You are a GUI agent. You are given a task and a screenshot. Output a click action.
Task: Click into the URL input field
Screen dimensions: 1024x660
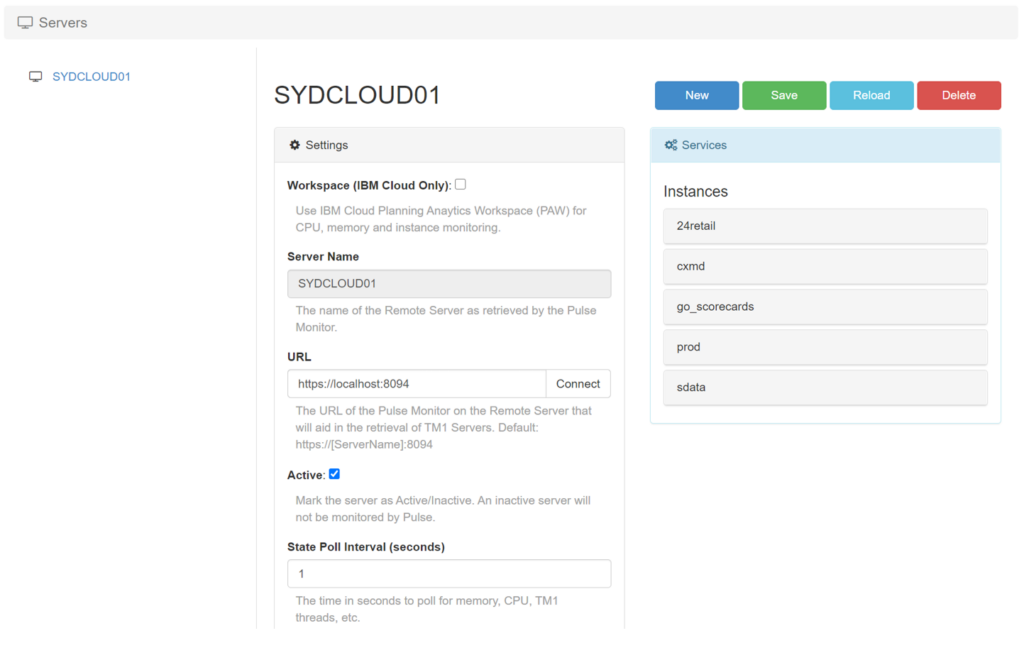coord(416,384)
